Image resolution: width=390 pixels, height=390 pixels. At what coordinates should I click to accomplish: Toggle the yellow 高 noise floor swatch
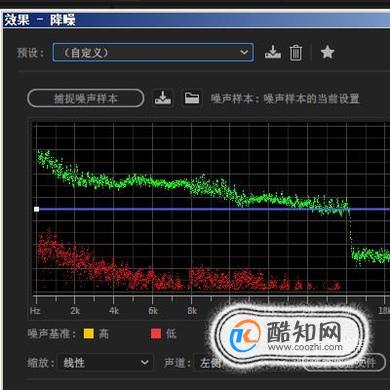(x=89, y=333)
